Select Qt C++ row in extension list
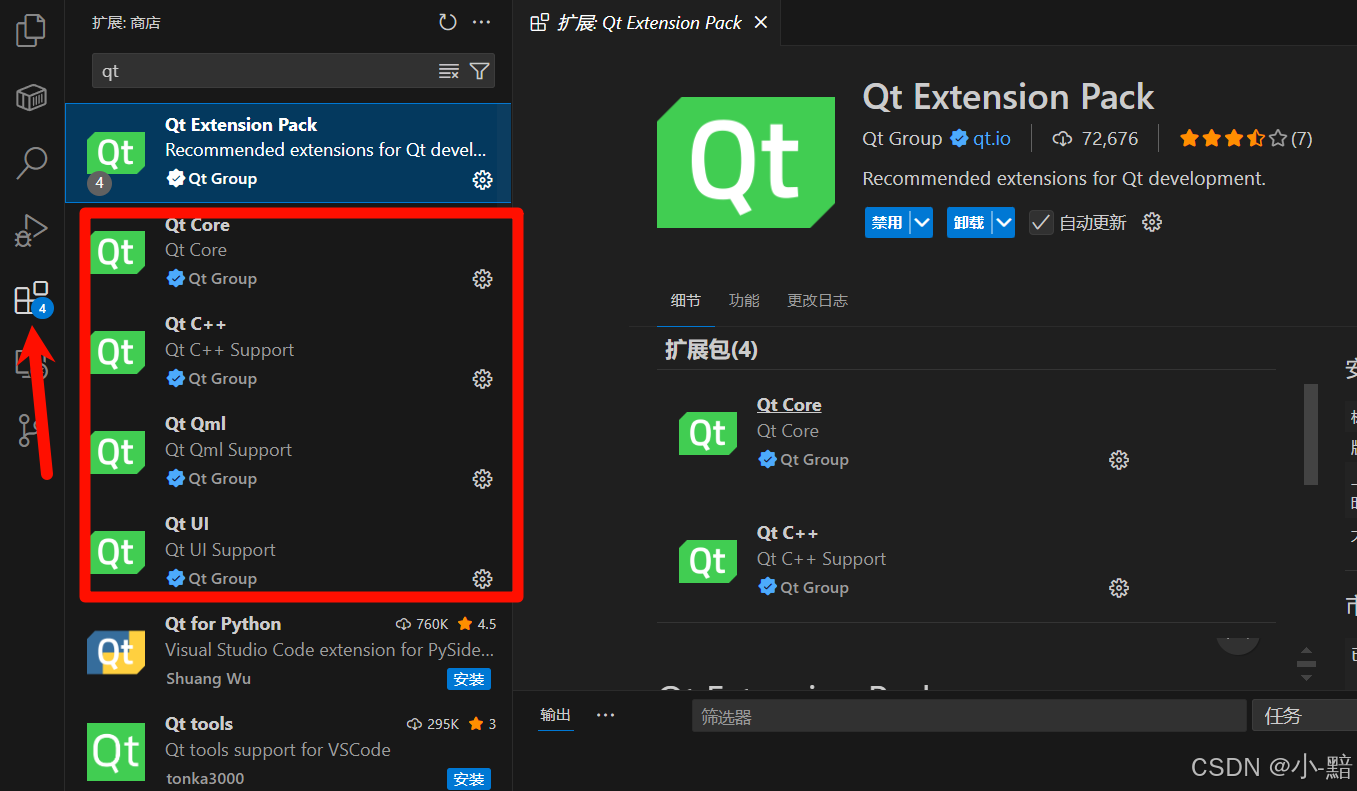The image size is (1357, 791). (x=288, y=353)
